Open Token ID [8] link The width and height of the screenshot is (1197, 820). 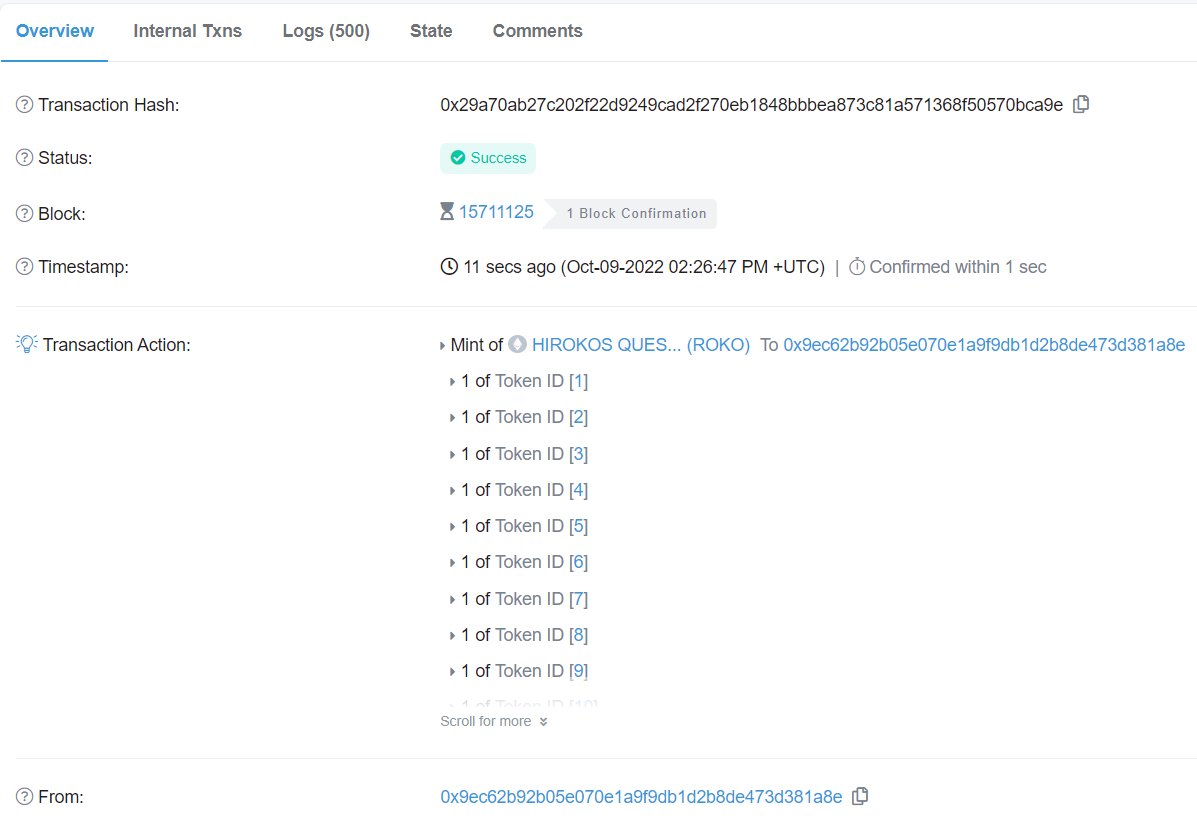(x=579, y=634)
